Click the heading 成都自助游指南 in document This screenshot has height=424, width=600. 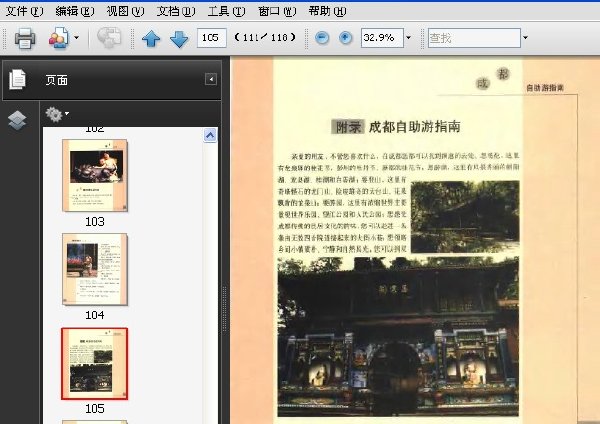[414, 127]
